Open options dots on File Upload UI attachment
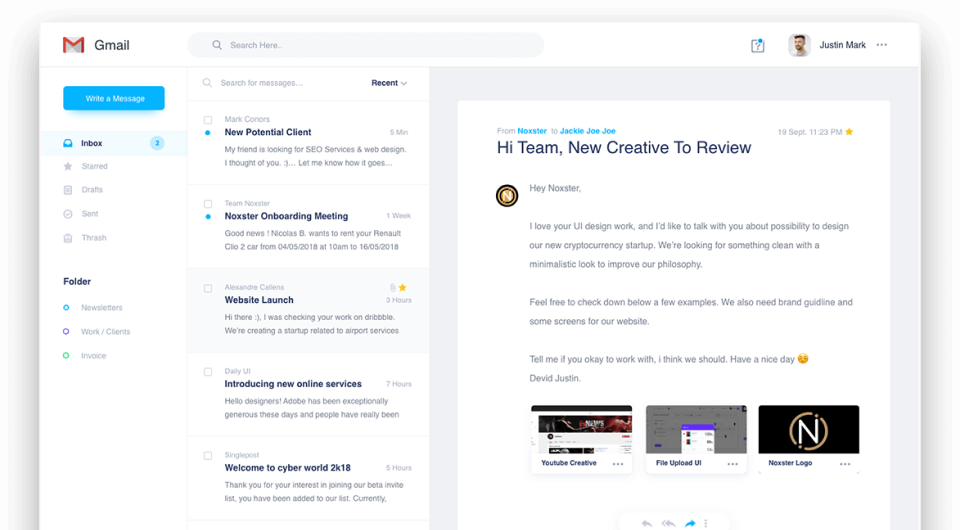This screenshot has width=960, height=530. (x=732, y=464)
